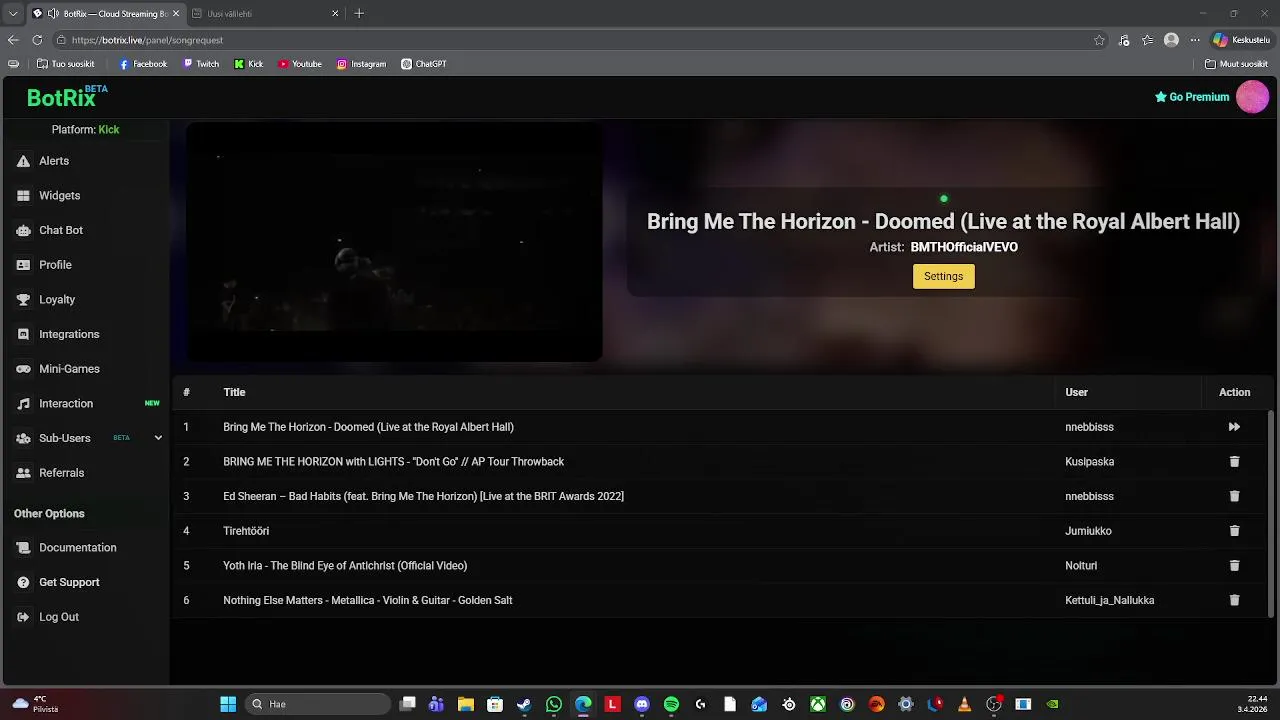Click Get Support in sidebar
The width and height of the screenshot is (1280, 720).
pos(69,582)
